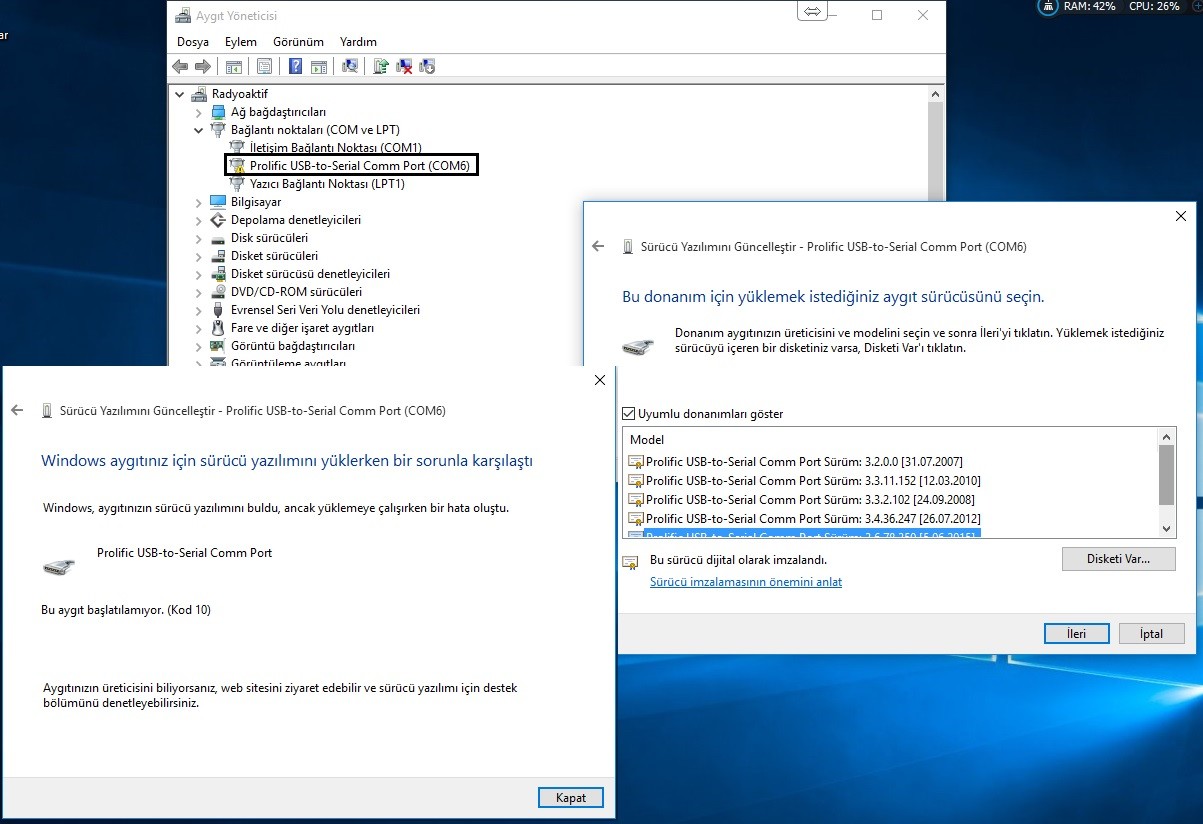Screen dimensions: 1203x824
Task: Open the Görünüm menu
Action: coord(298,42)
